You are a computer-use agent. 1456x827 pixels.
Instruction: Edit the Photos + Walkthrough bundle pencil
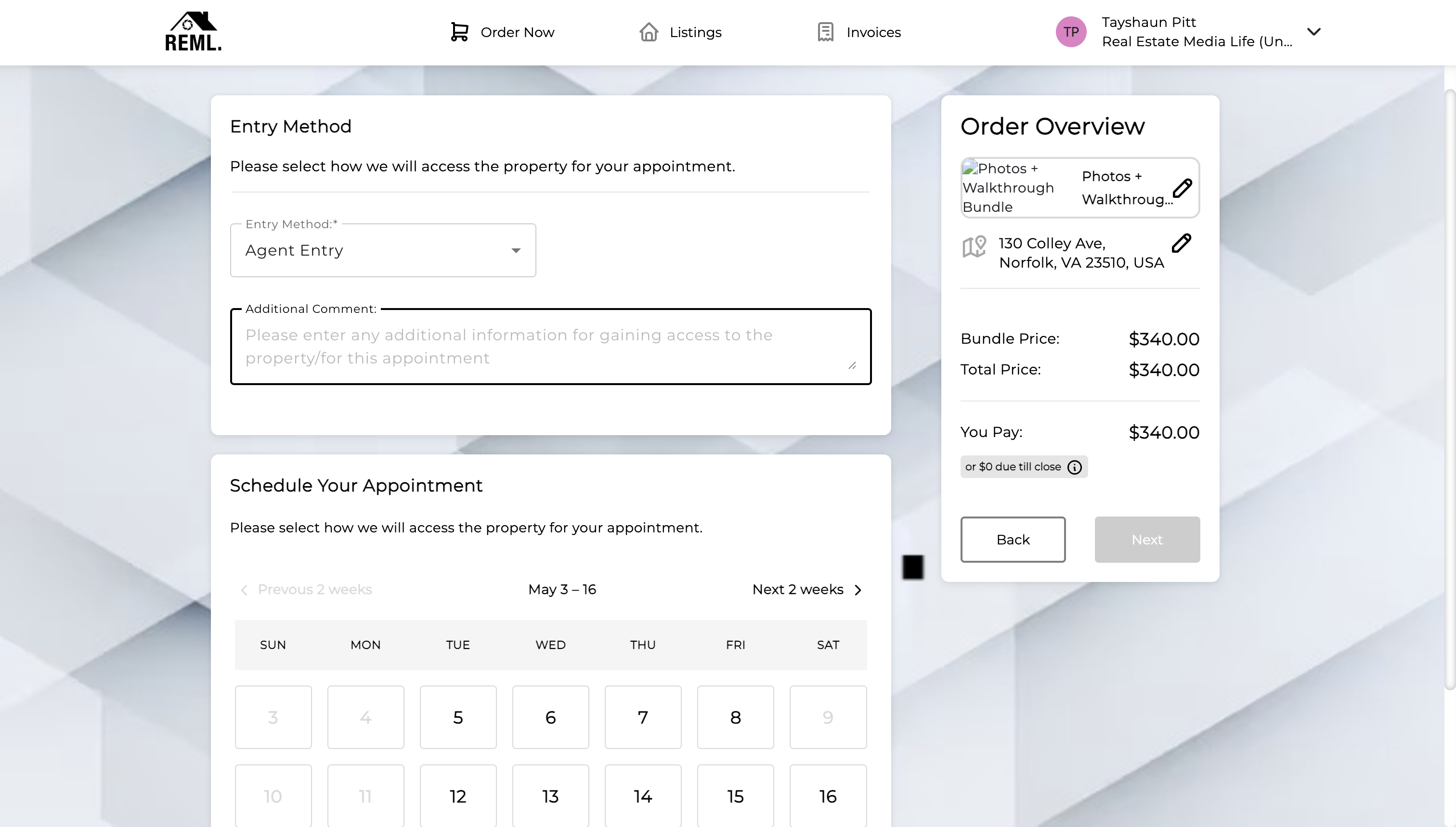pyautogui.click(x=1182, y=188)
